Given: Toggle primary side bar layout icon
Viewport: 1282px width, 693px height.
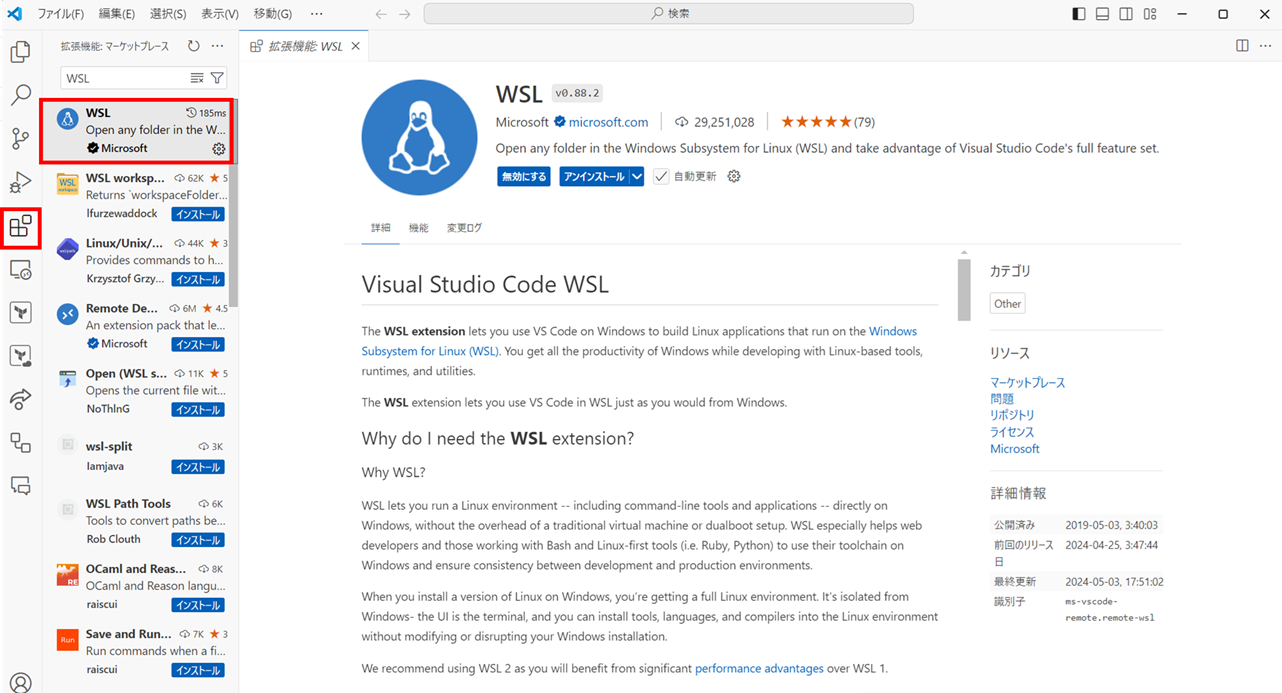Looking at the screenshot, I should coord(1079,14).
